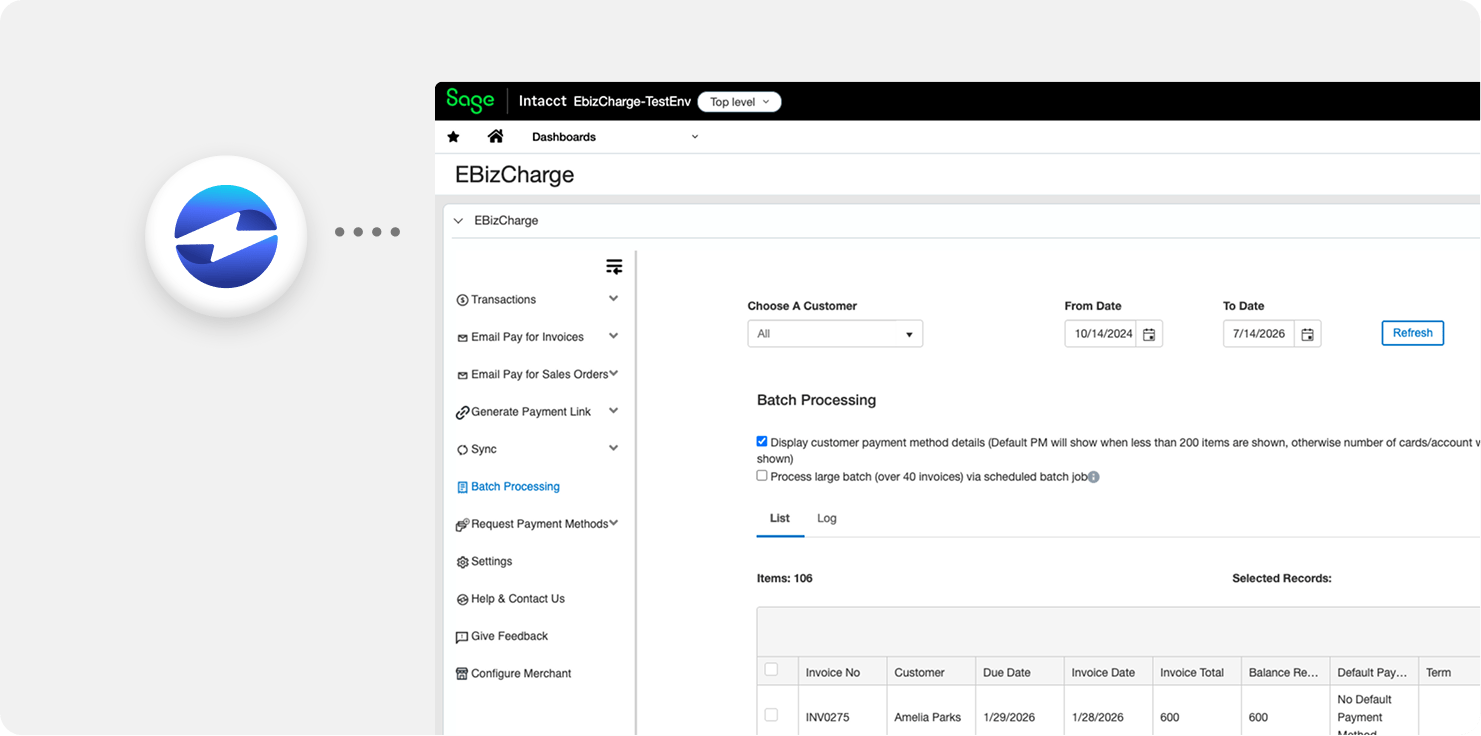Collapse the EBizCharge section

click(458, 221)
